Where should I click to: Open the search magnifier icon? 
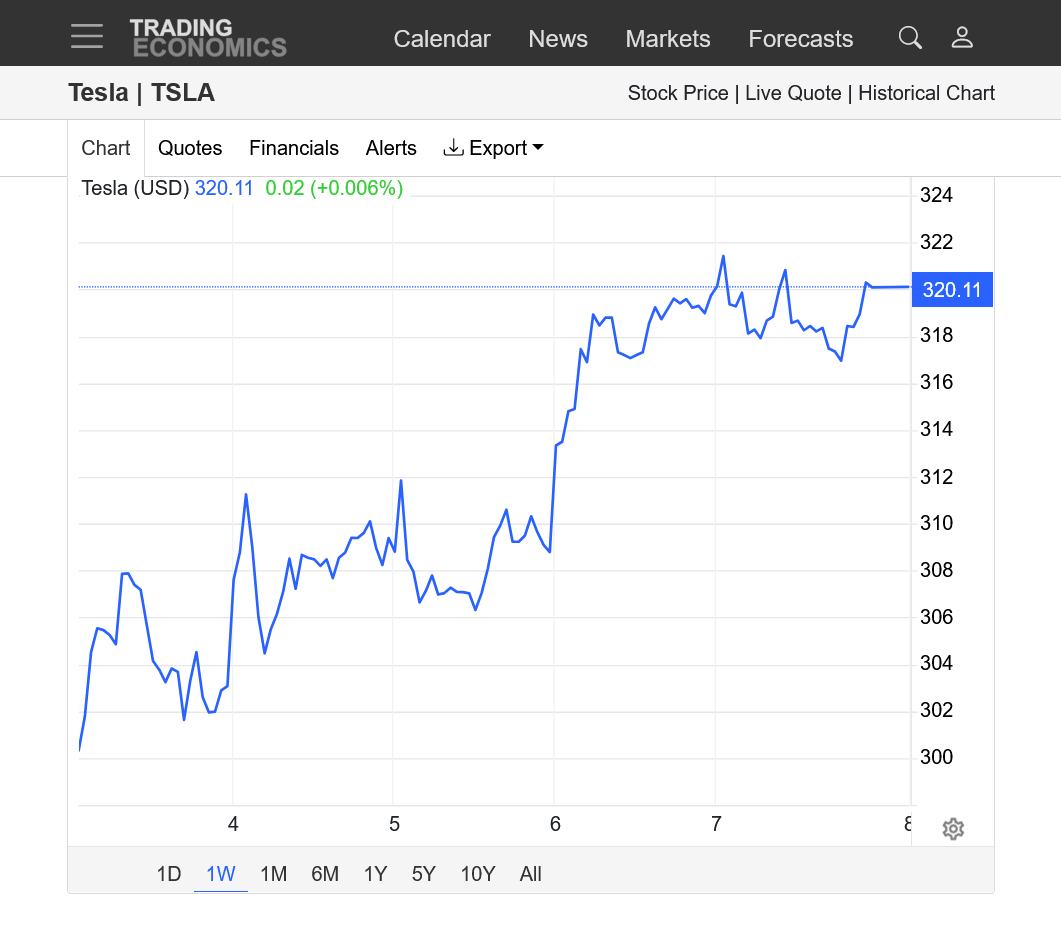(910, 38)
